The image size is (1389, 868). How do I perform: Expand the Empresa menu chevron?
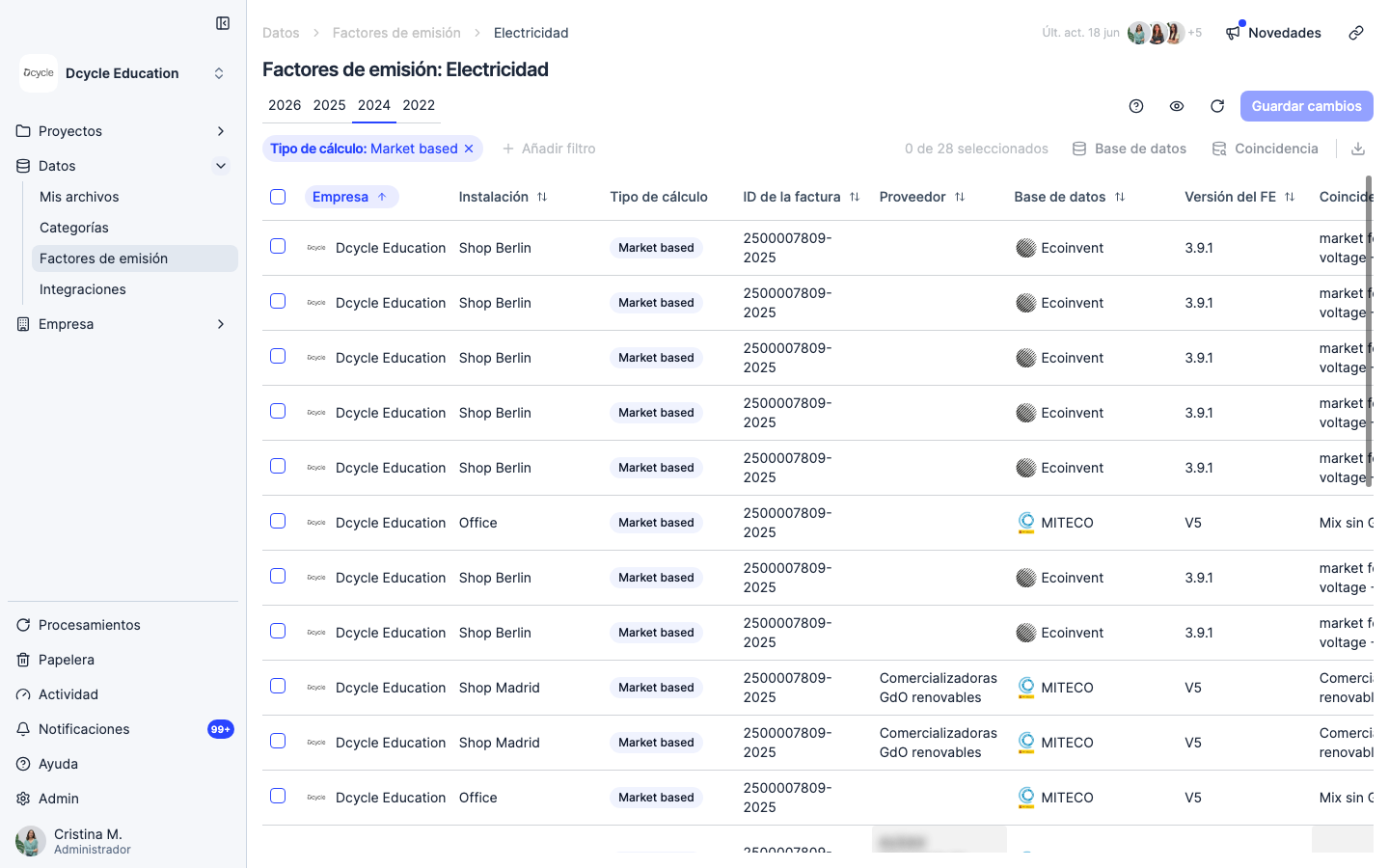[221, 324]
